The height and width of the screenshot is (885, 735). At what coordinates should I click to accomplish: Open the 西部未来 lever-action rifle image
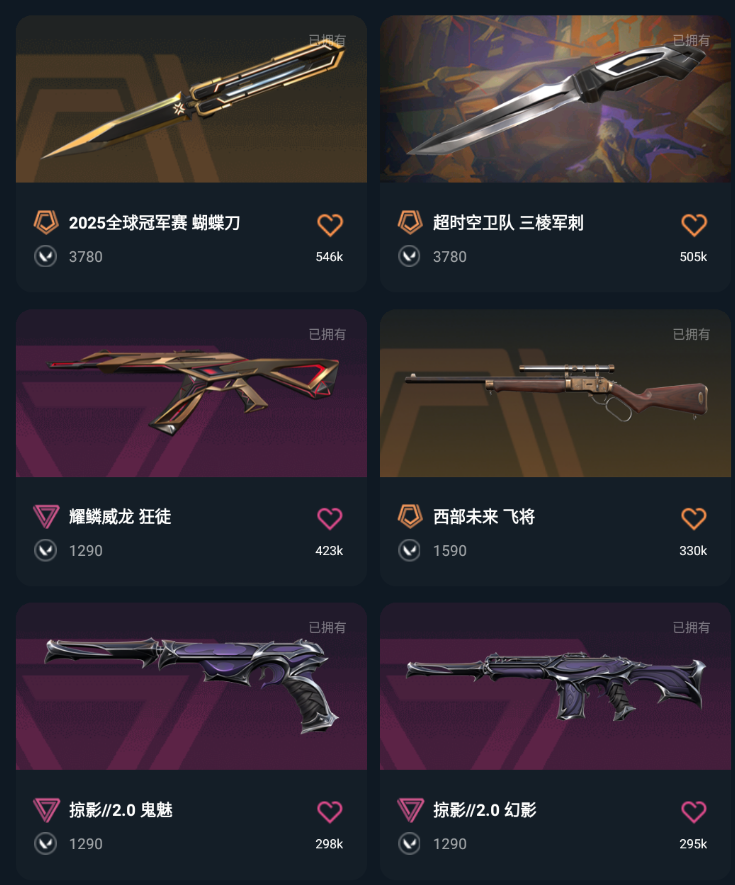point(555,393)
